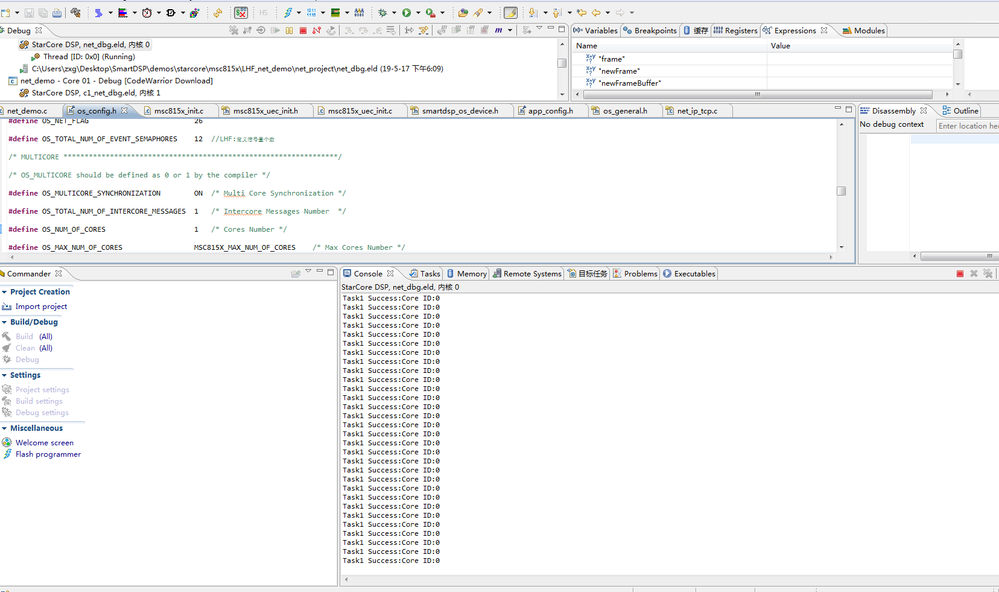
Task: Close the Expressions view tab
Action: (824, 31)
